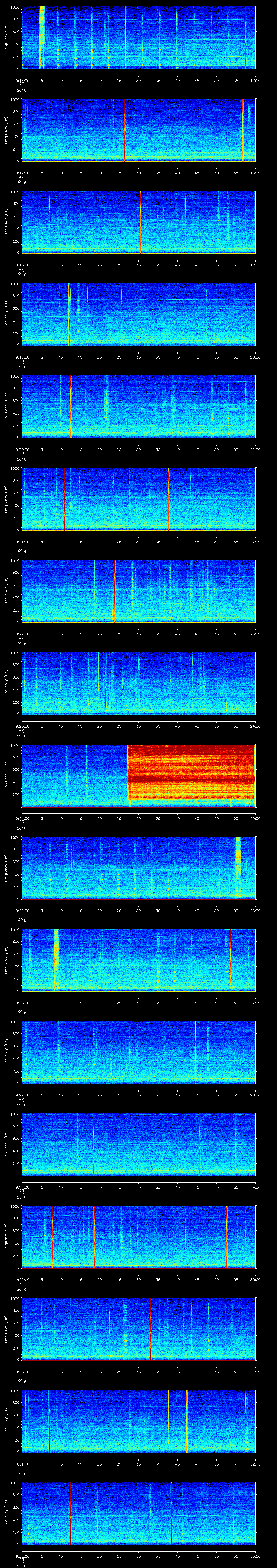Screen dimensions: 277x1568
Task: Click the 30-second tick label under 9:23 spectrogram
Action: [x=139, y=726]
